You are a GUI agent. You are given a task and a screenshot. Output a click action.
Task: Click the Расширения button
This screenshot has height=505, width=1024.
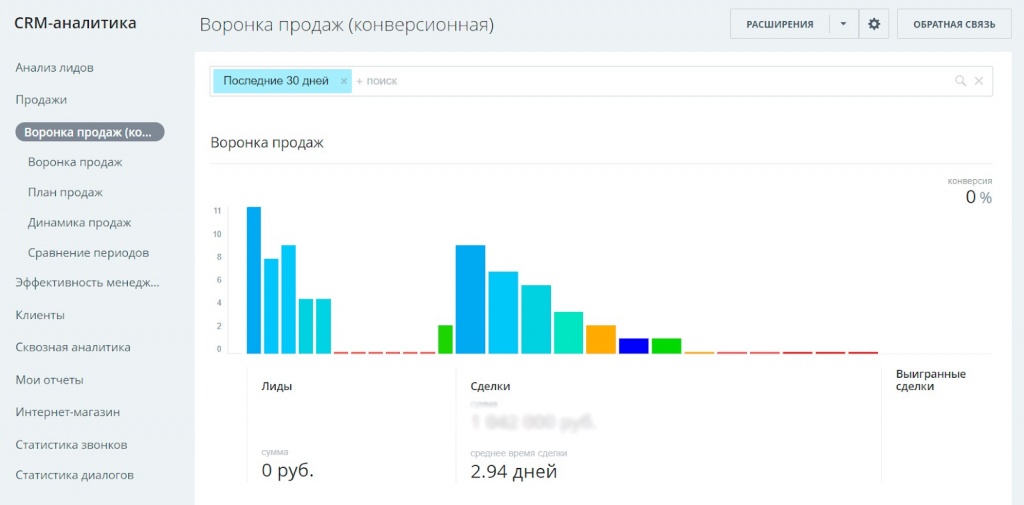pos(780,24)
